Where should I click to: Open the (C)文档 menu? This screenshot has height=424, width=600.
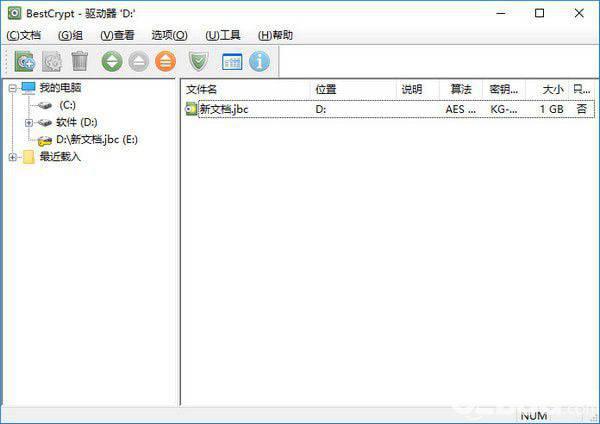point(24,35)
